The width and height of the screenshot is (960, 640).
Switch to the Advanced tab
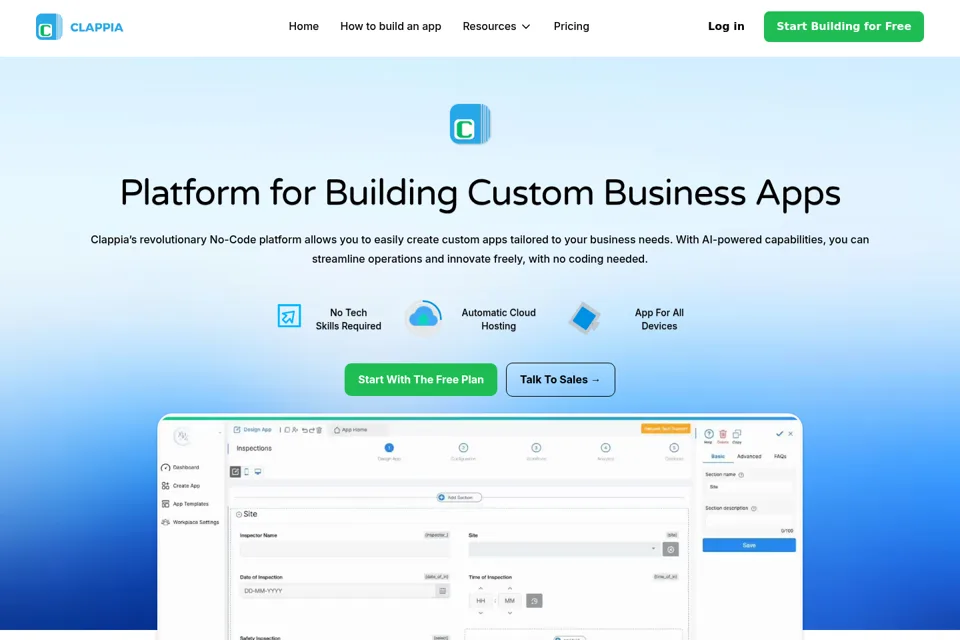click(x=749, y=456)
